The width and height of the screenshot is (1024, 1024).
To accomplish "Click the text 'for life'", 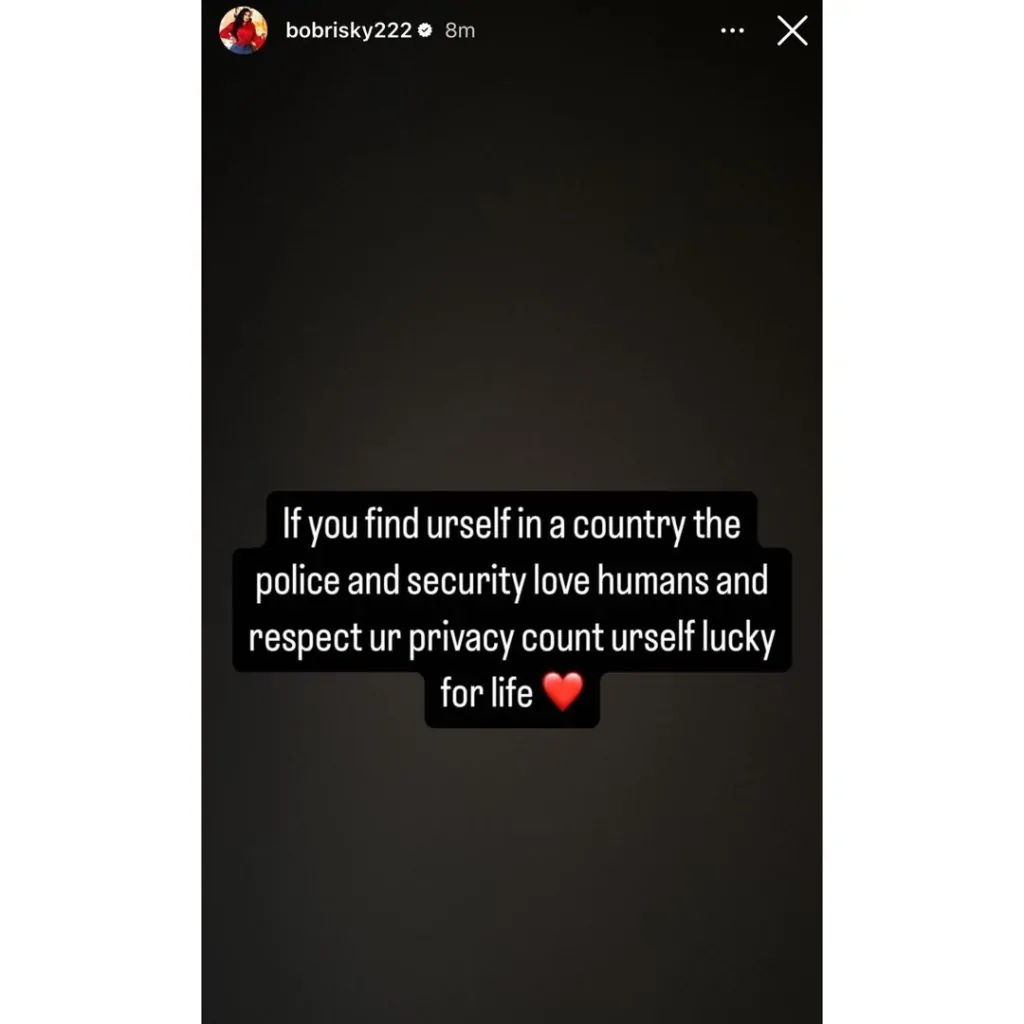I will (487, 692).
